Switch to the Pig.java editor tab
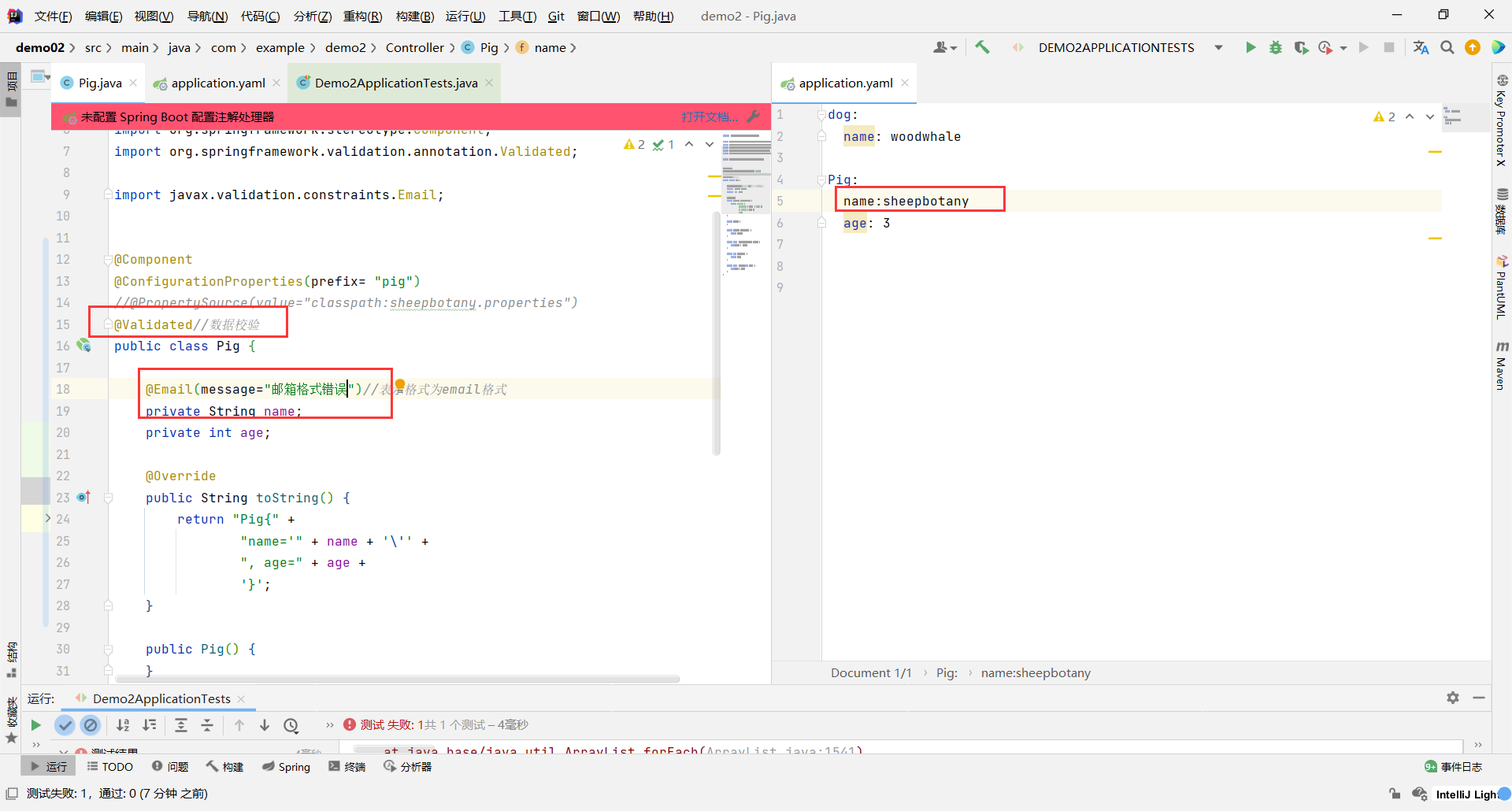The image size is (1512, 811). [99, 83]
